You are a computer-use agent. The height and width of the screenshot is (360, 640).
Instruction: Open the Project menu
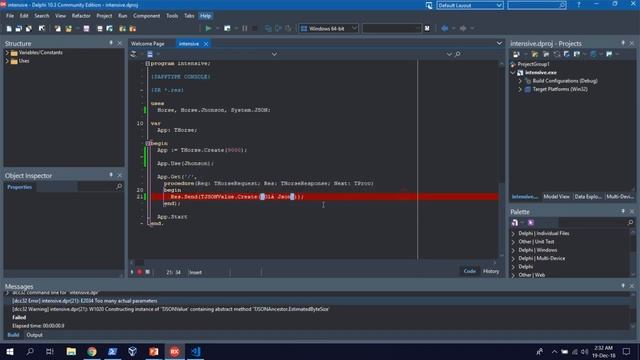(x=104, y=16)
